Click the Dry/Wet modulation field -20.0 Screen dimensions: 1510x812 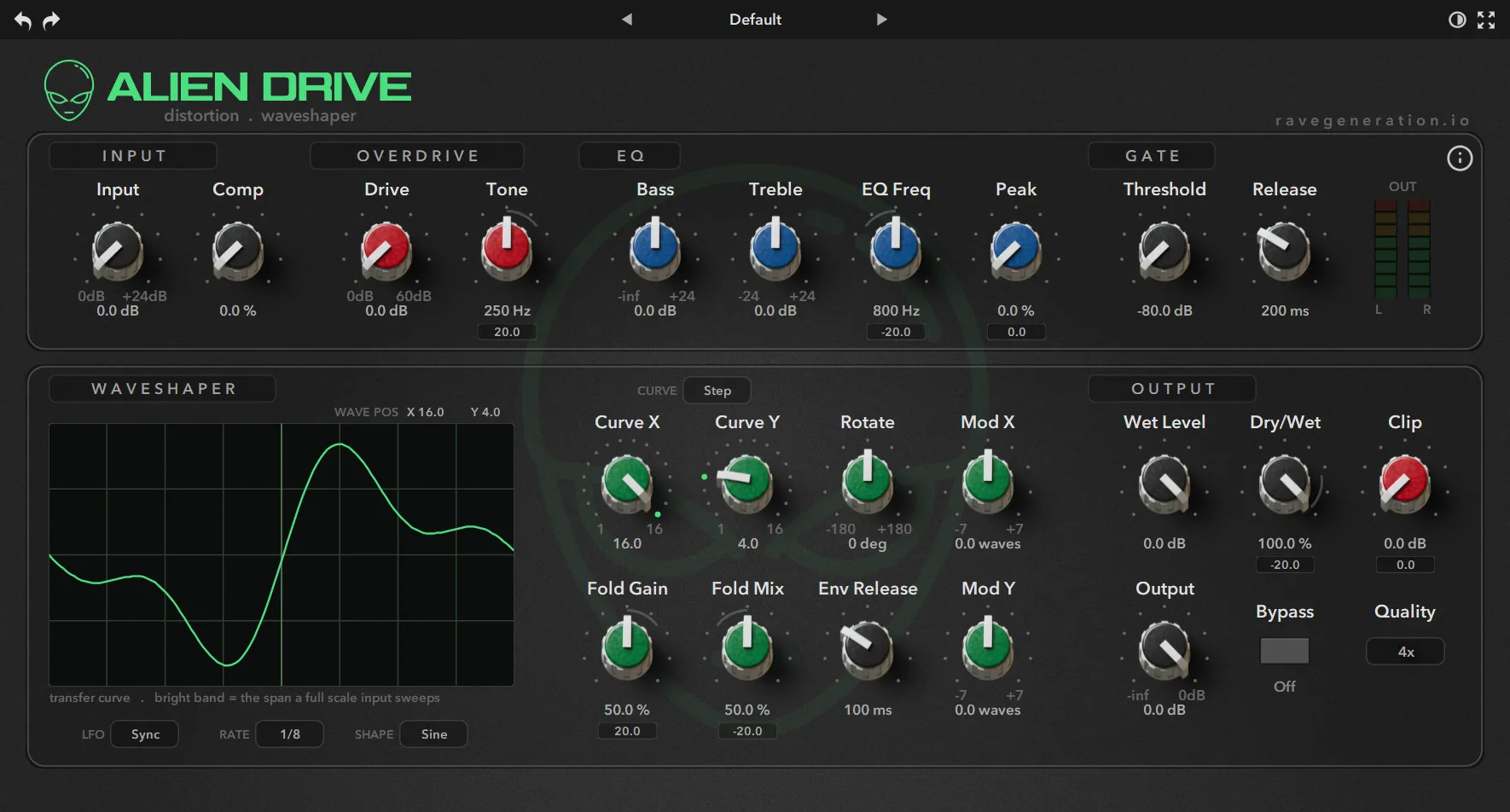click(x=1285, y=565)
